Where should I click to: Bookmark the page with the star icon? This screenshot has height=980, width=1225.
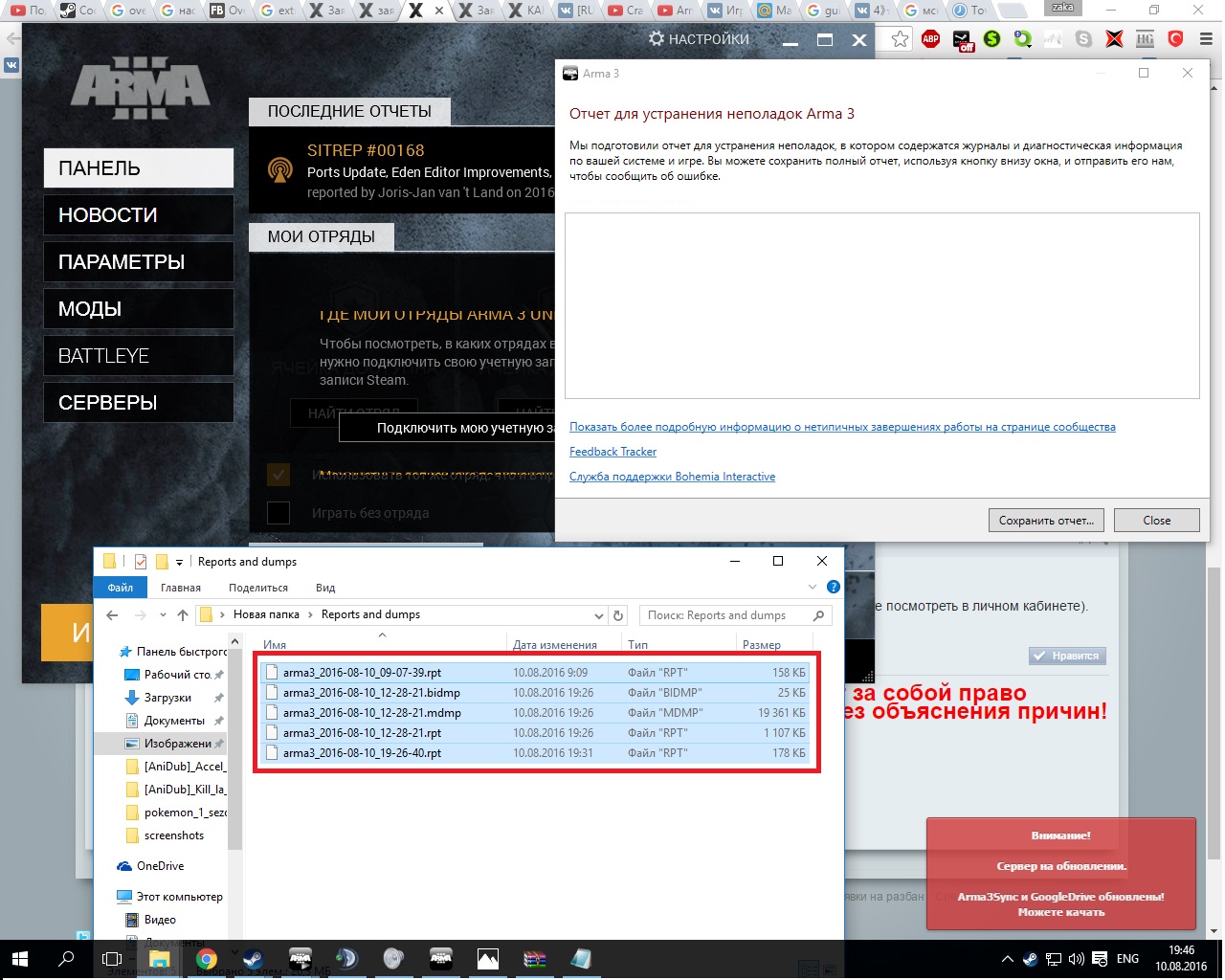(x=901, y=39)
